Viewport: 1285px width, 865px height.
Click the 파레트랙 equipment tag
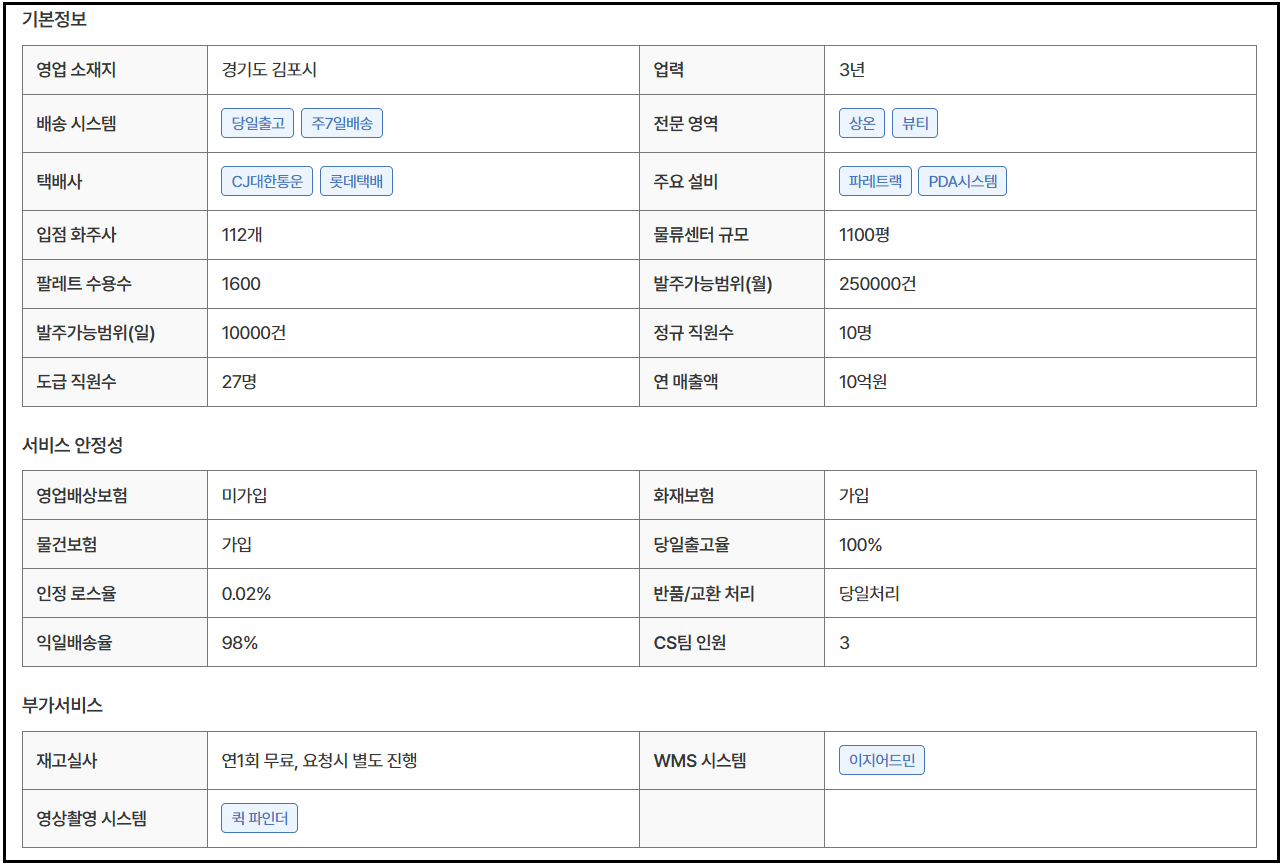[x=875, y=181]
